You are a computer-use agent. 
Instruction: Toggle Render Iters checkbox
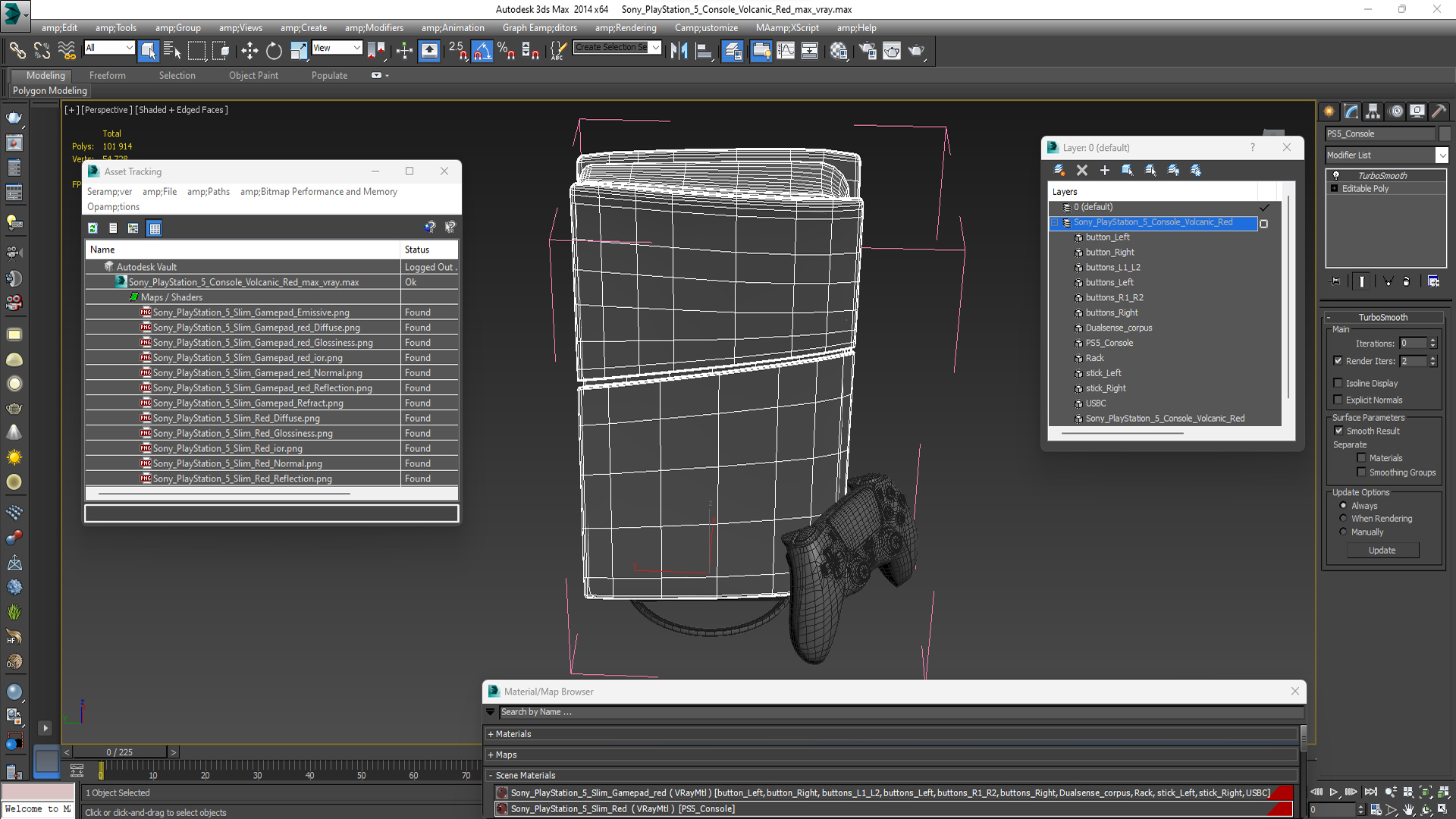1338,361
